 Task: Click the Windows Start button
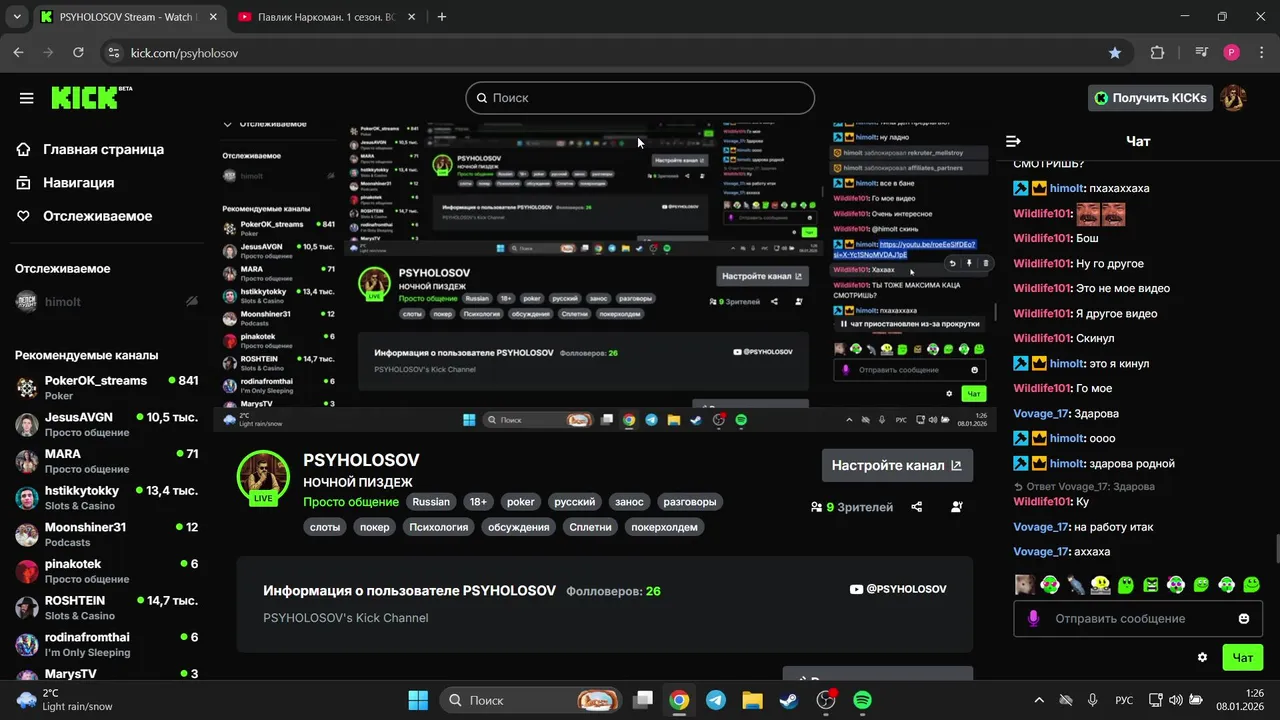(418, 700)
